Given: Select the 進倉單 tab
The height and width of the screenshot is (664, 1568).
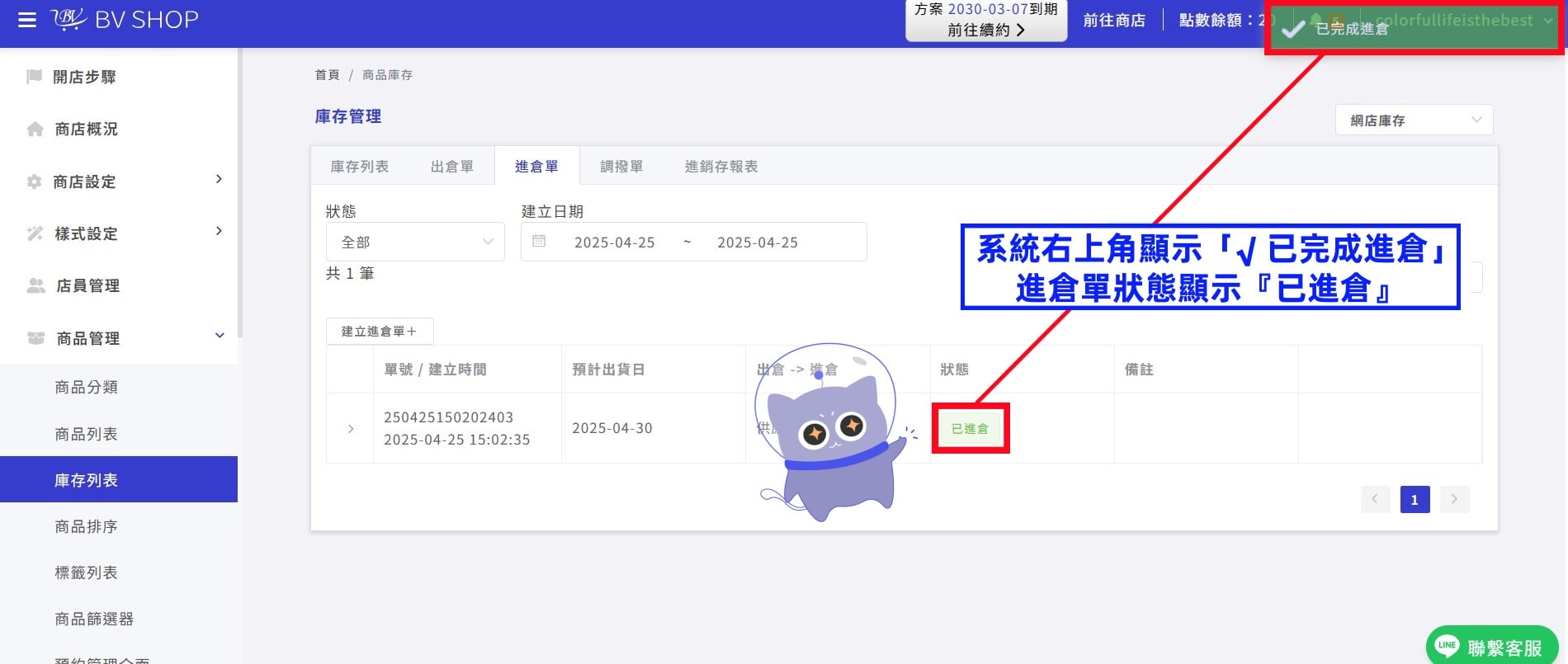Looking at the screenshot, I should pyautogui.click(x=536, y=166).
